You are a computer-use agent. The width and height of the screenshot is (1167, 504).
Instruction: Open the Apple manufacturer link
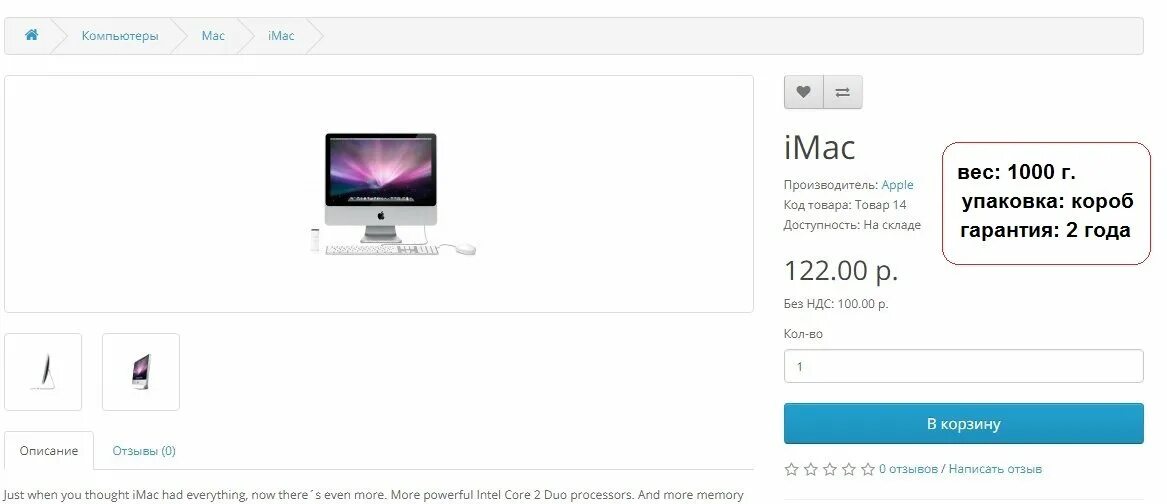pyautogui.click(x=897, y=185)
